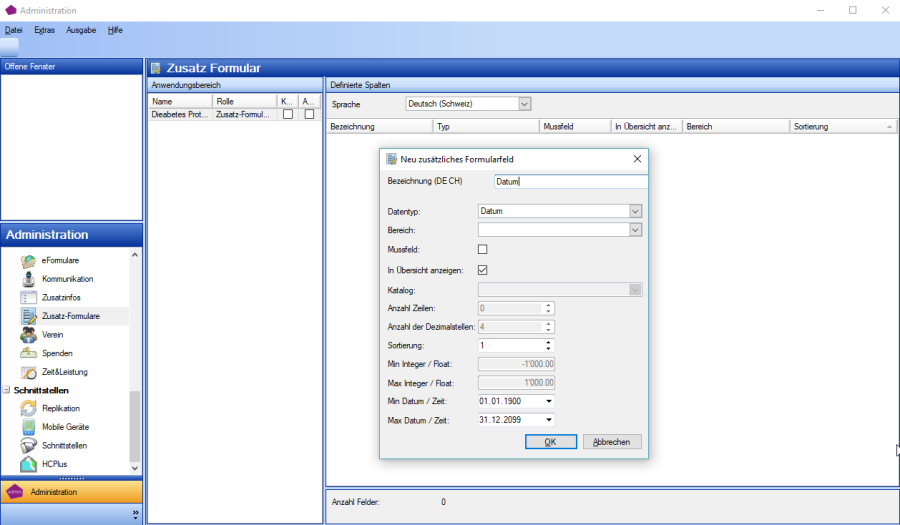
Task: Open the Spenden sidebar icon
Action: point(29,354)
